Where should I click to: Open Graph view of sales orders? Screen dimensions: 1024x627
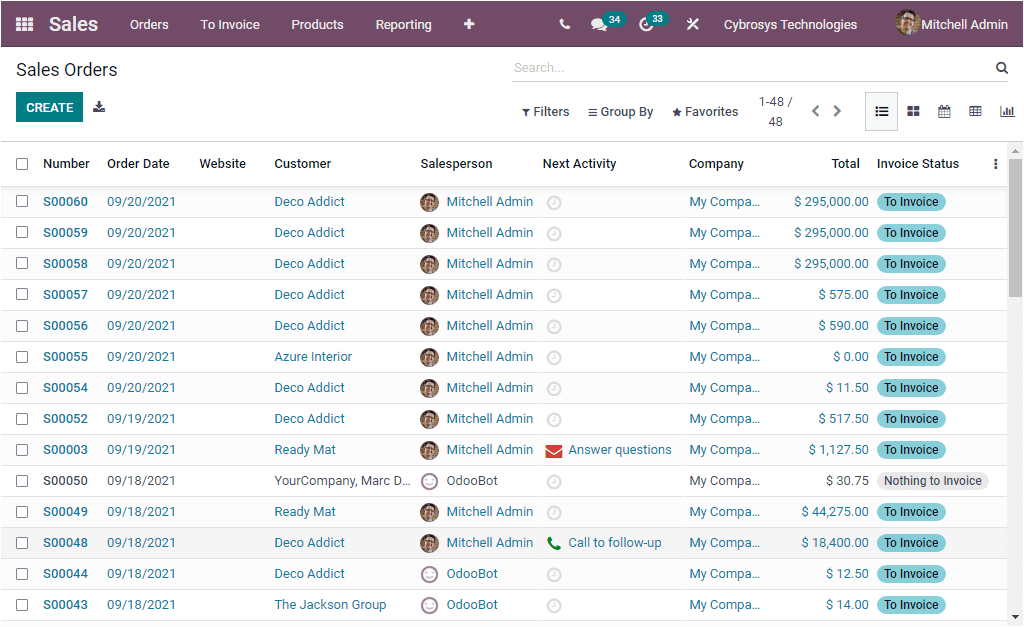point(1006,111)
